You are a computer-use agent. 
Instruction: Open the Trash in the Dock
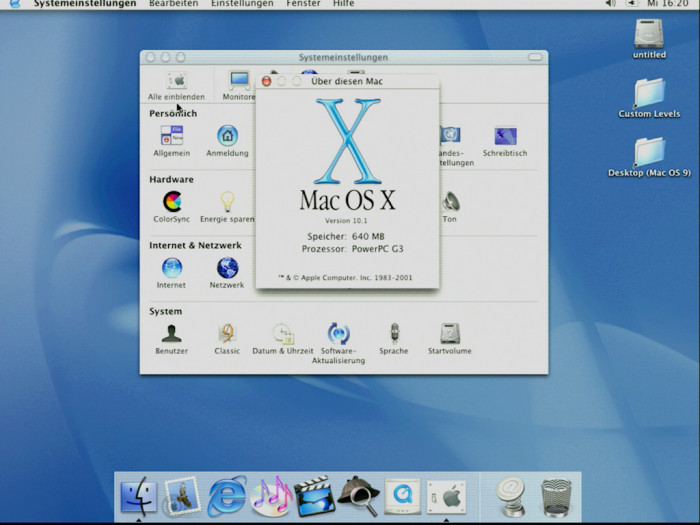pos(556,497)
